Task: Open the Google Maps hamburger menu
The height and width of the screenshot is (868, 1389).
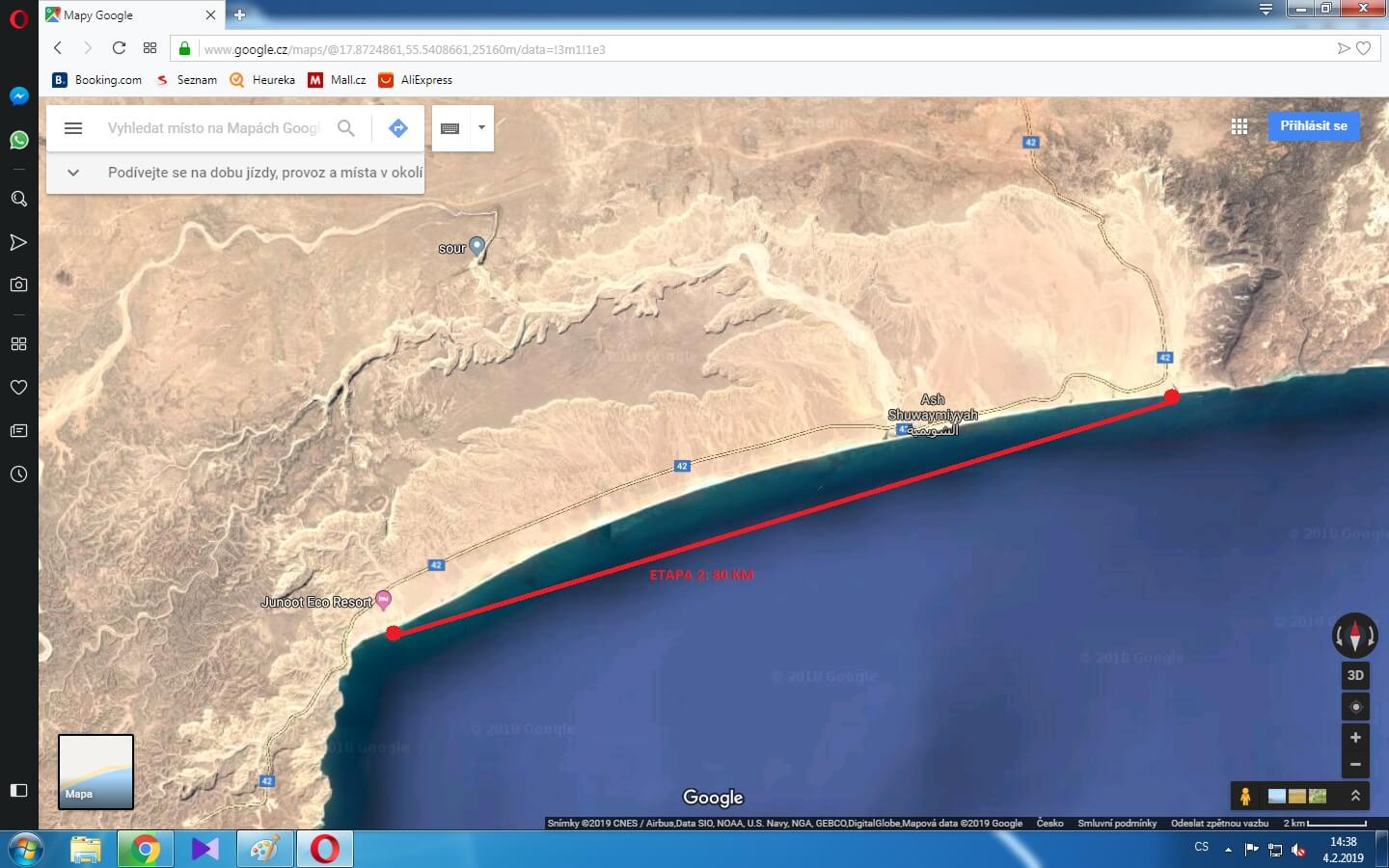Action: click(x=73, y=128)
